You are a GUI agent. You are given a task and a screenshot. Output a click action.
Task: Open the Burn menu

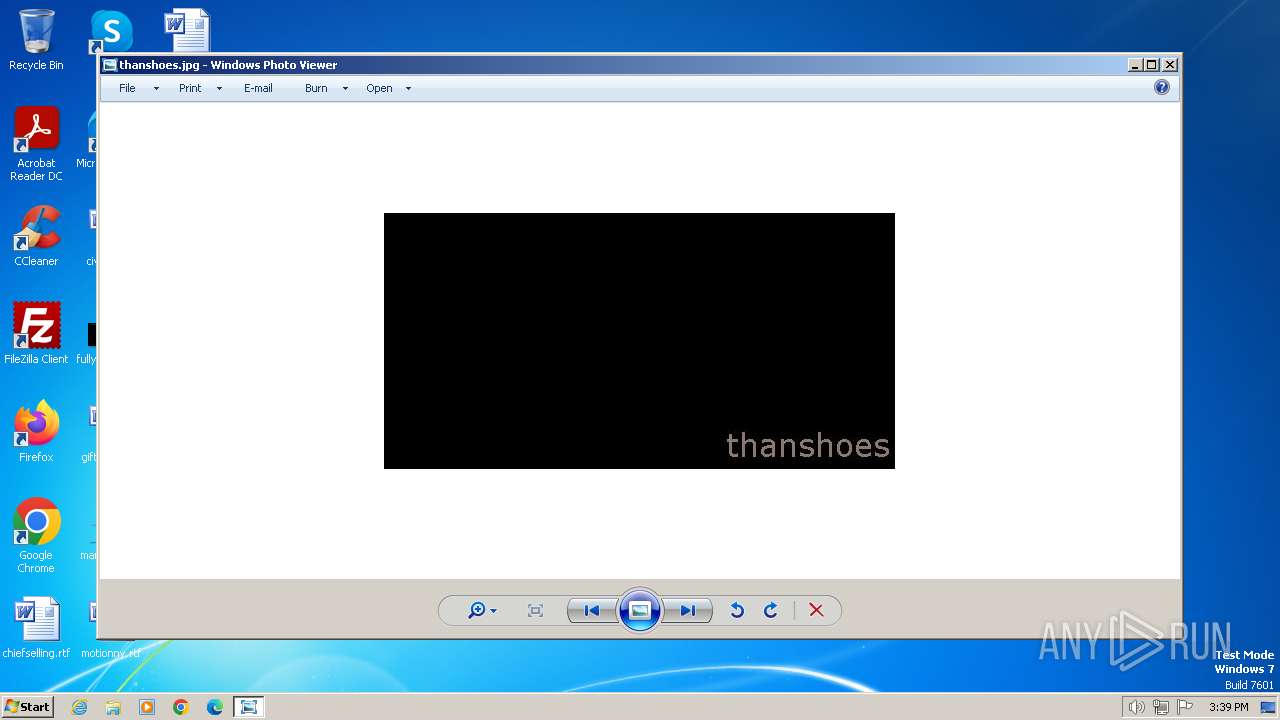316,88
